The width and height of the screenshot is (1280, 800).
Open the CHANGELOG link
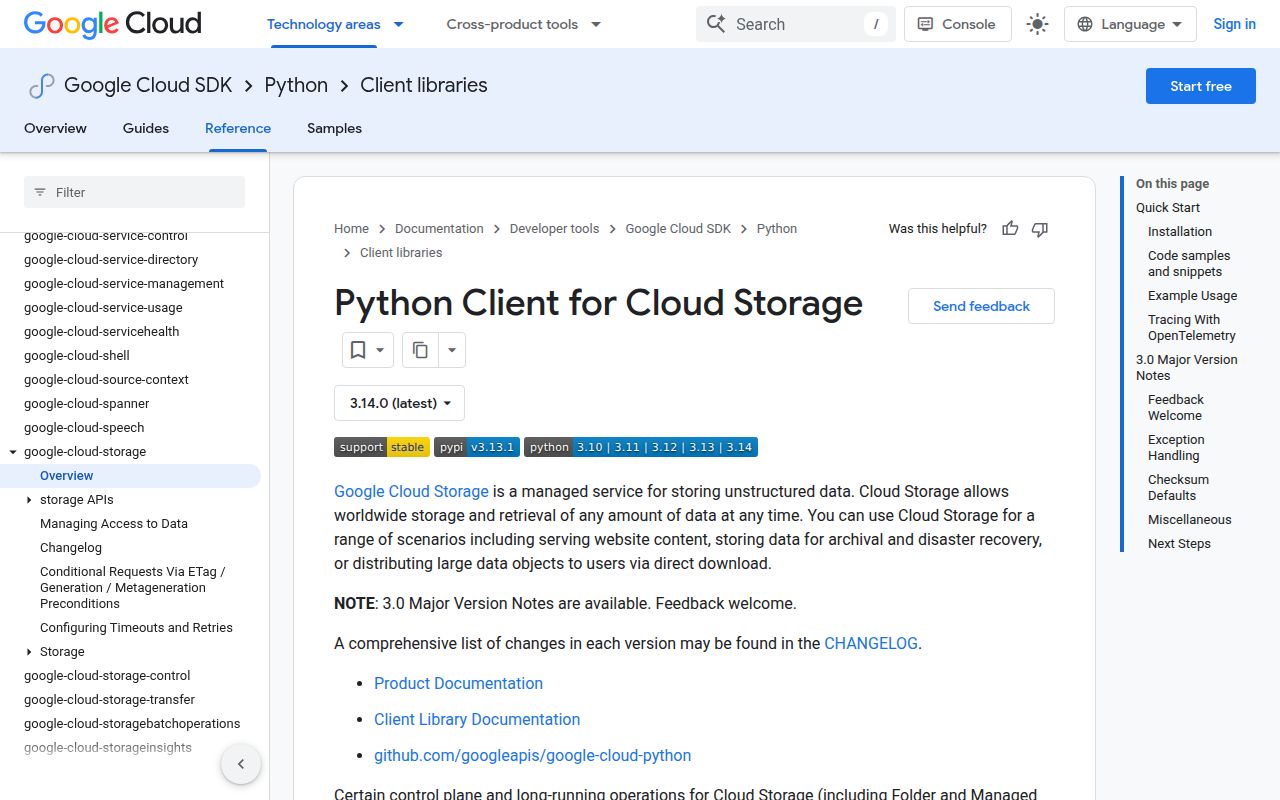pos(870,644)
